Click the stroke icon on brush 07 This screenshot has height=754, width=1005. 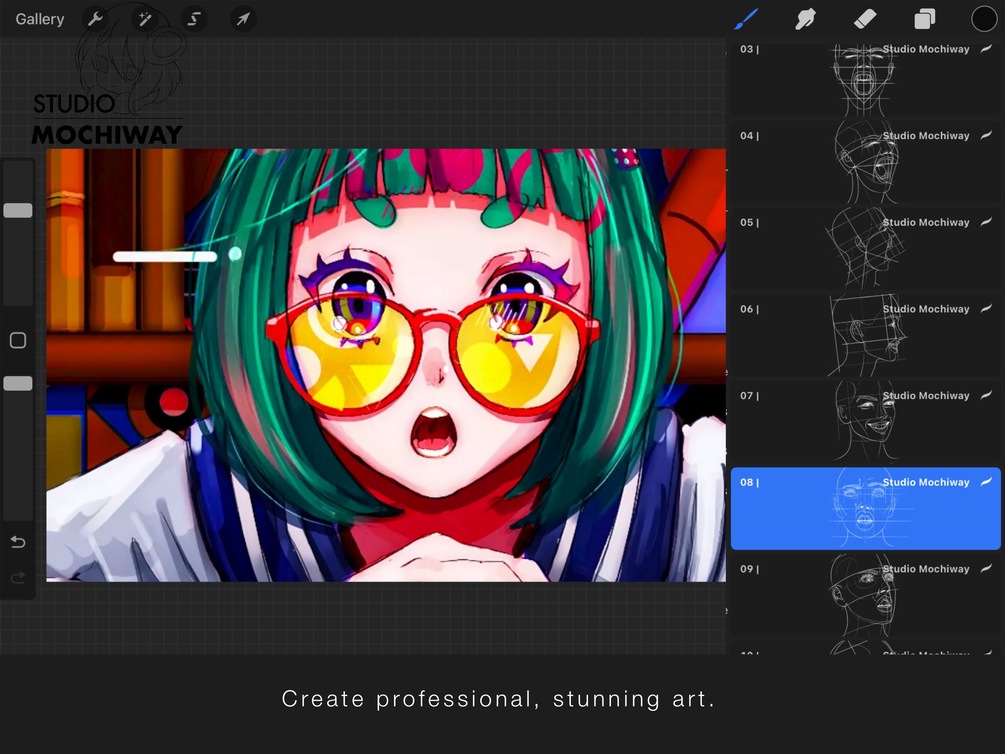[x=986, y=395]
